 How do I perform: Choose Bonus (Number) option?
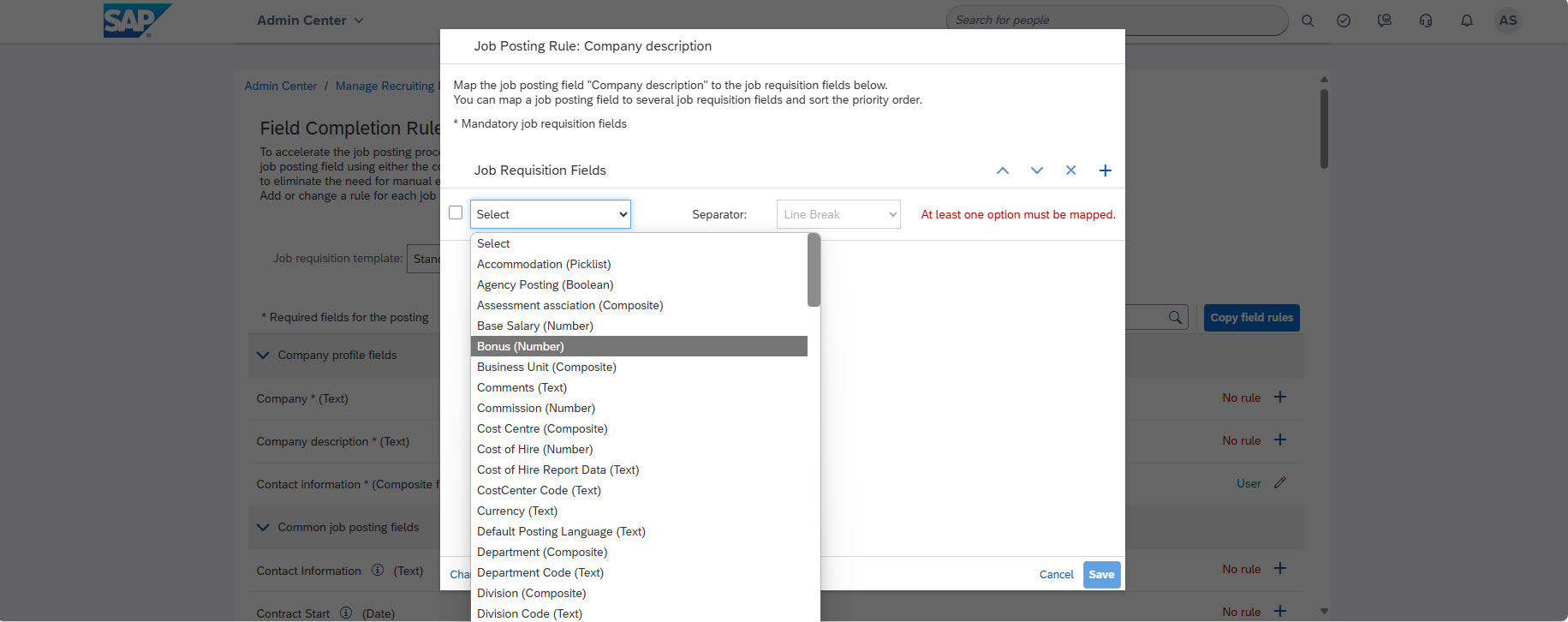click(639, 346)
